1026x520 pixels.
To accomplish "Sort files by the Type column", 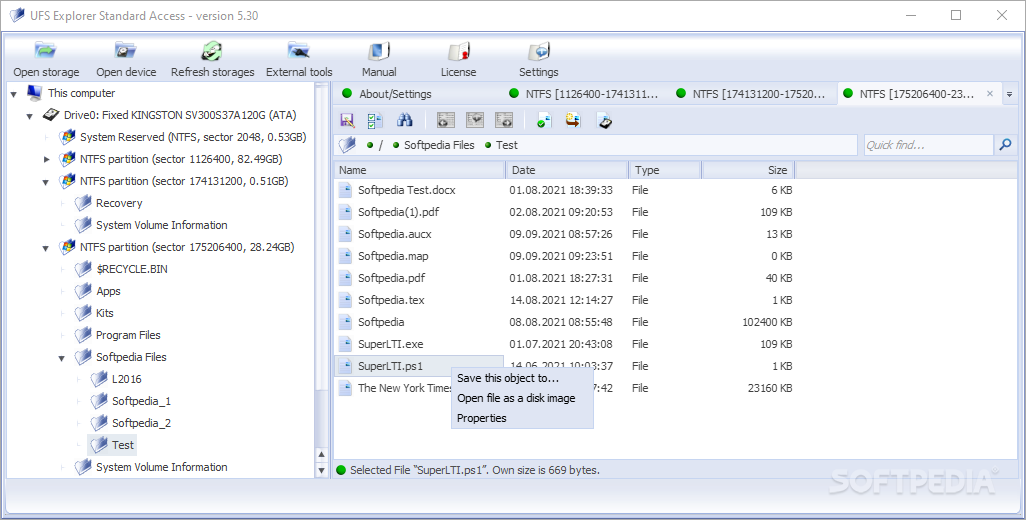I will pos(665,170).
